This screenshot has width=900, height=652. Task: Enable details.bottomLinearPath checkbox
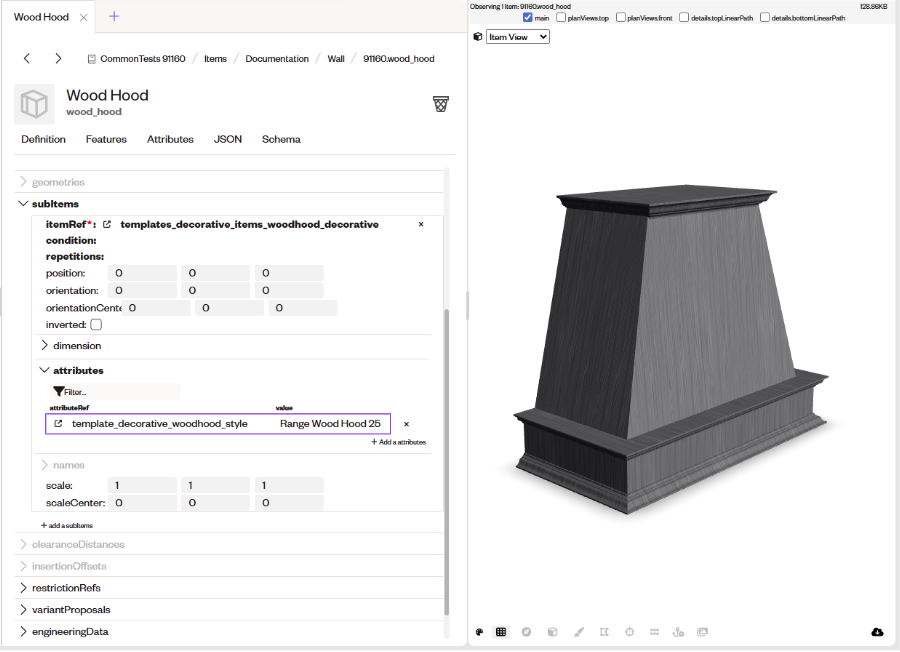pos(765,18)
